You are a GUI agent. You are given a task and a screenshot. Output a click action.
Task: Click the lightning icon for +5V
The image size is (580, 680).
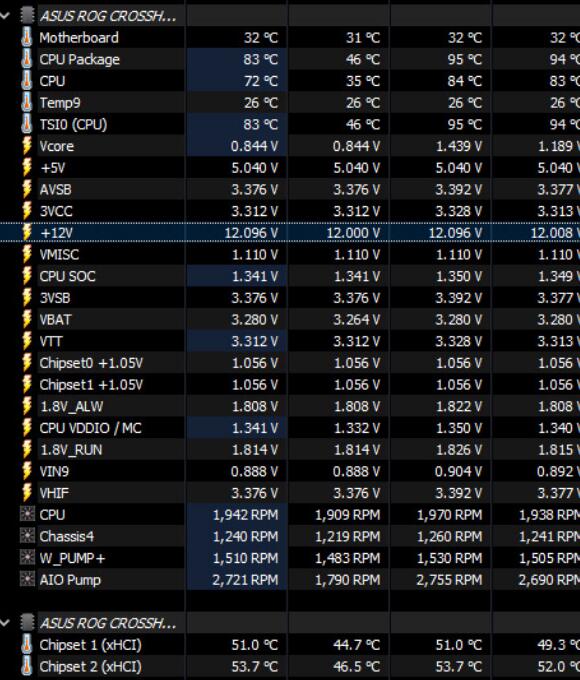[x=27, y=167]
